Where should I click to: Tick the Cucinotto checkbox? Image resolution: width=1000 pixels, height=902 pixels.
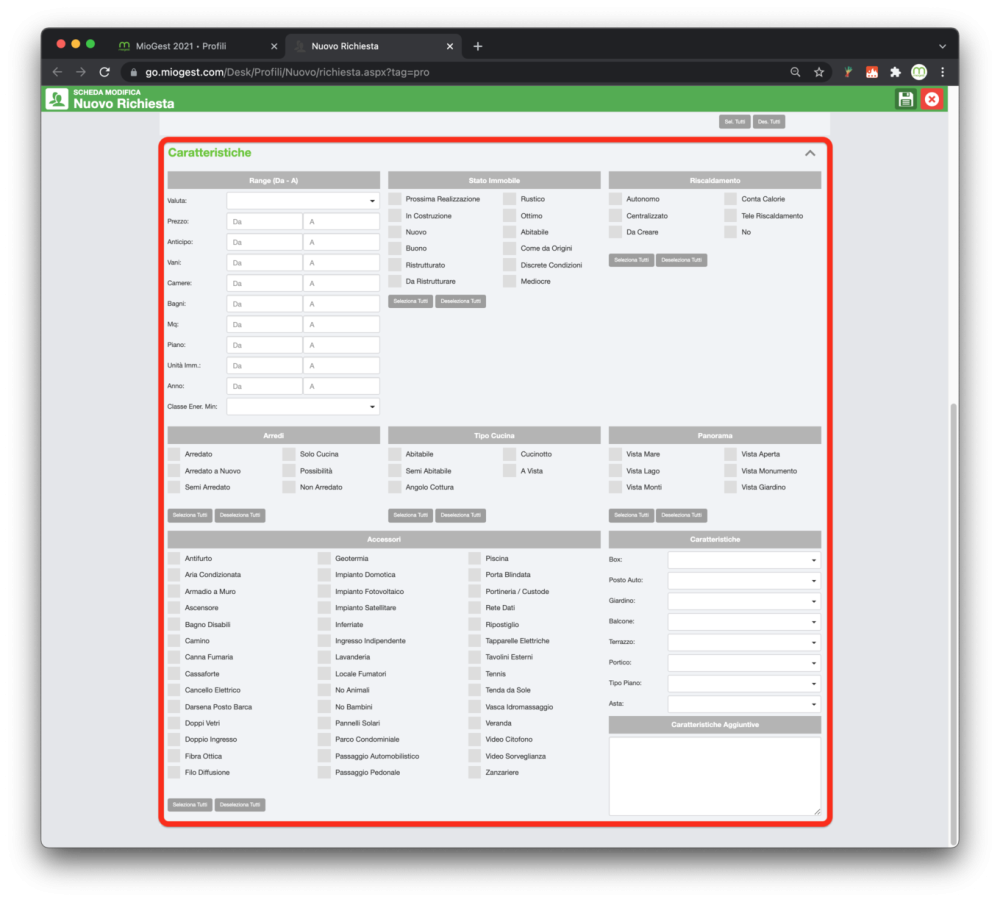point(509,454)
